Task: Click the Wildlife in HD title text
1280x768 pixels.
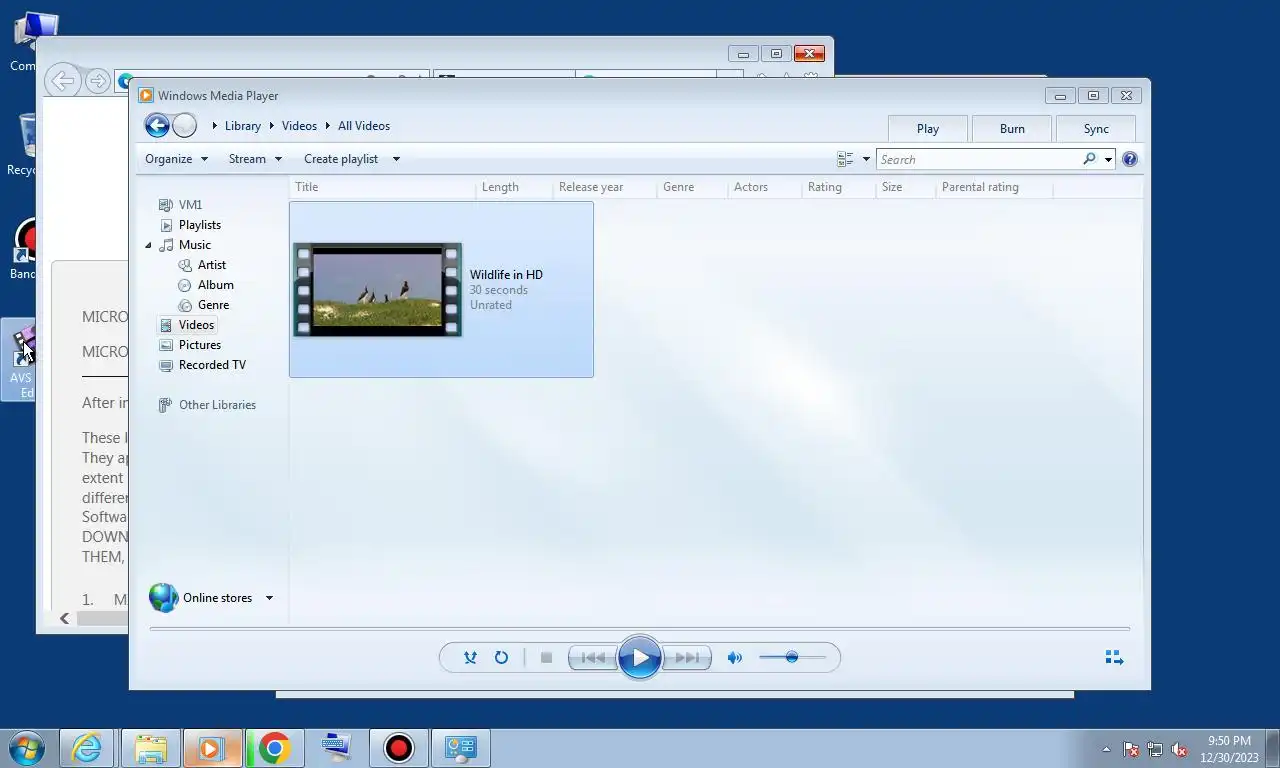Action: [506, 275]
